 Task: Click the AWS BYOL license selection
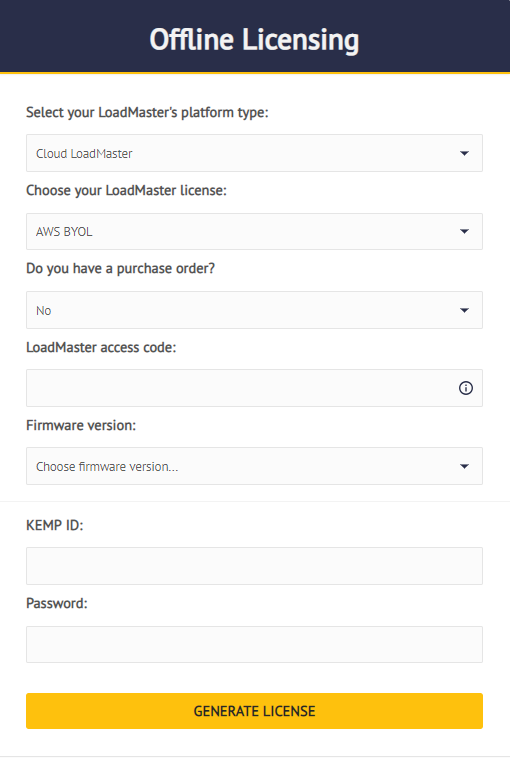(254, 232)
